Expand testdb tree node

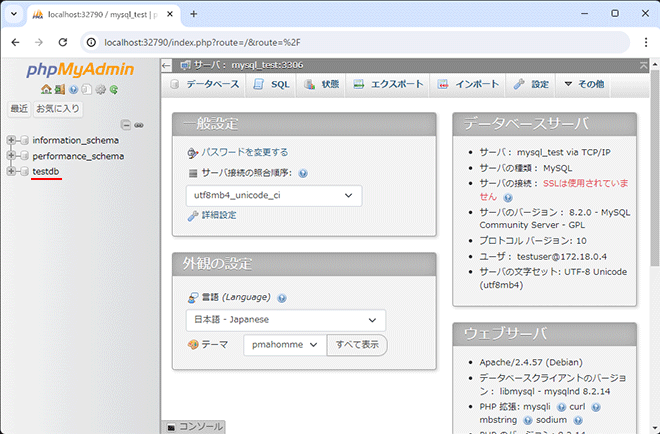point(11,172)
